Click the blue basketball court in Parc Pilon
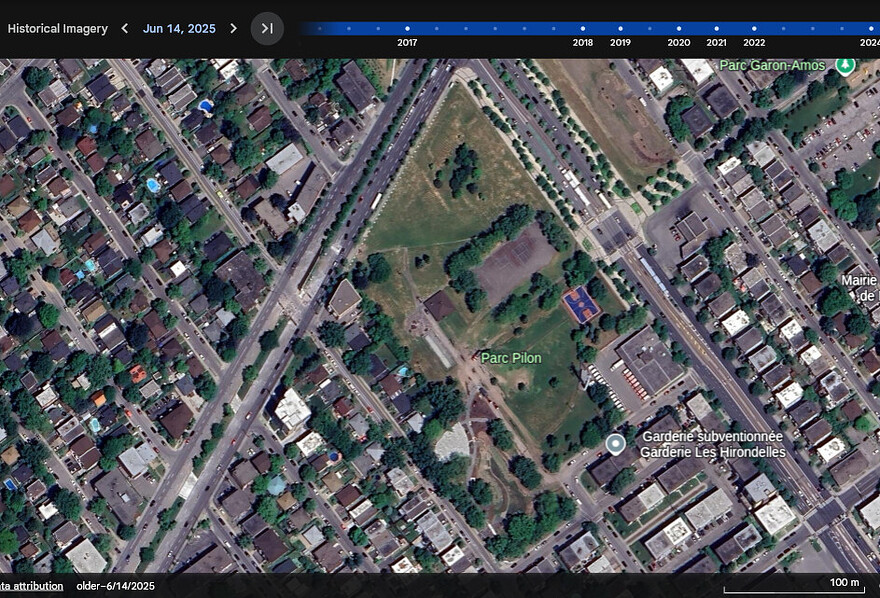 581,305
